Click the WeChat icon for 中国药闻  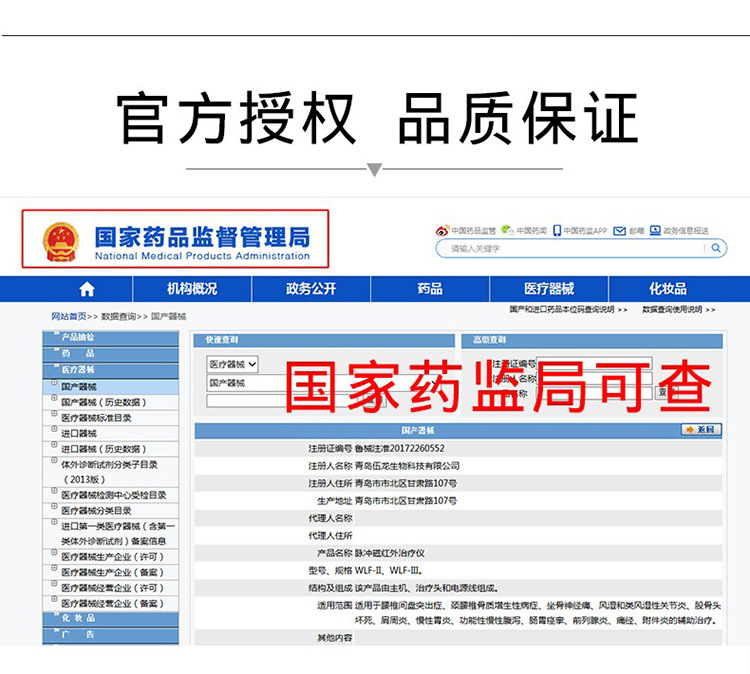(x=507, y=230)
